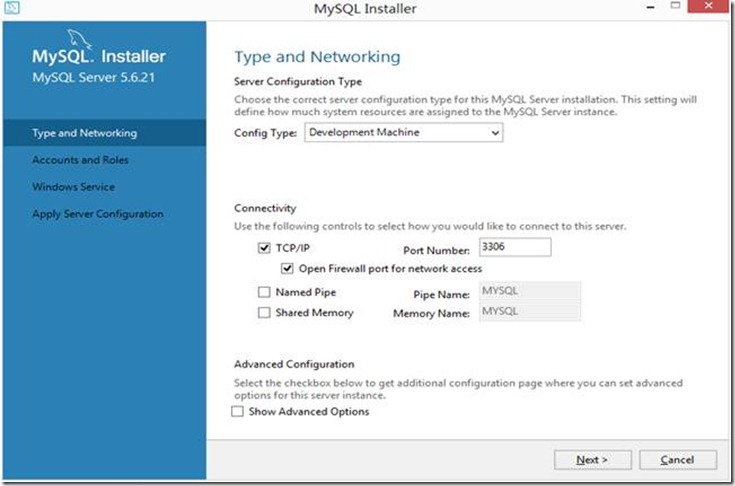Viewport: 735px width, 486px height.
Task: Toggle Open Firewall port for network access
Action: click(x=287, y=269)
